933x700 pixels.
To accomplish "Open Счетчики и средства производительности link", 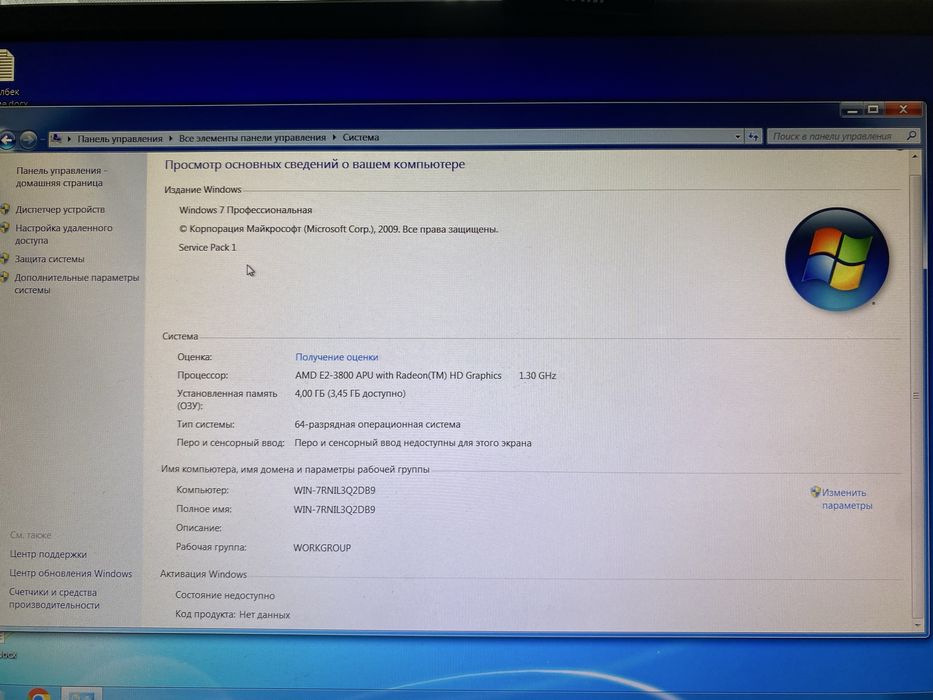I will coord(54,599).
